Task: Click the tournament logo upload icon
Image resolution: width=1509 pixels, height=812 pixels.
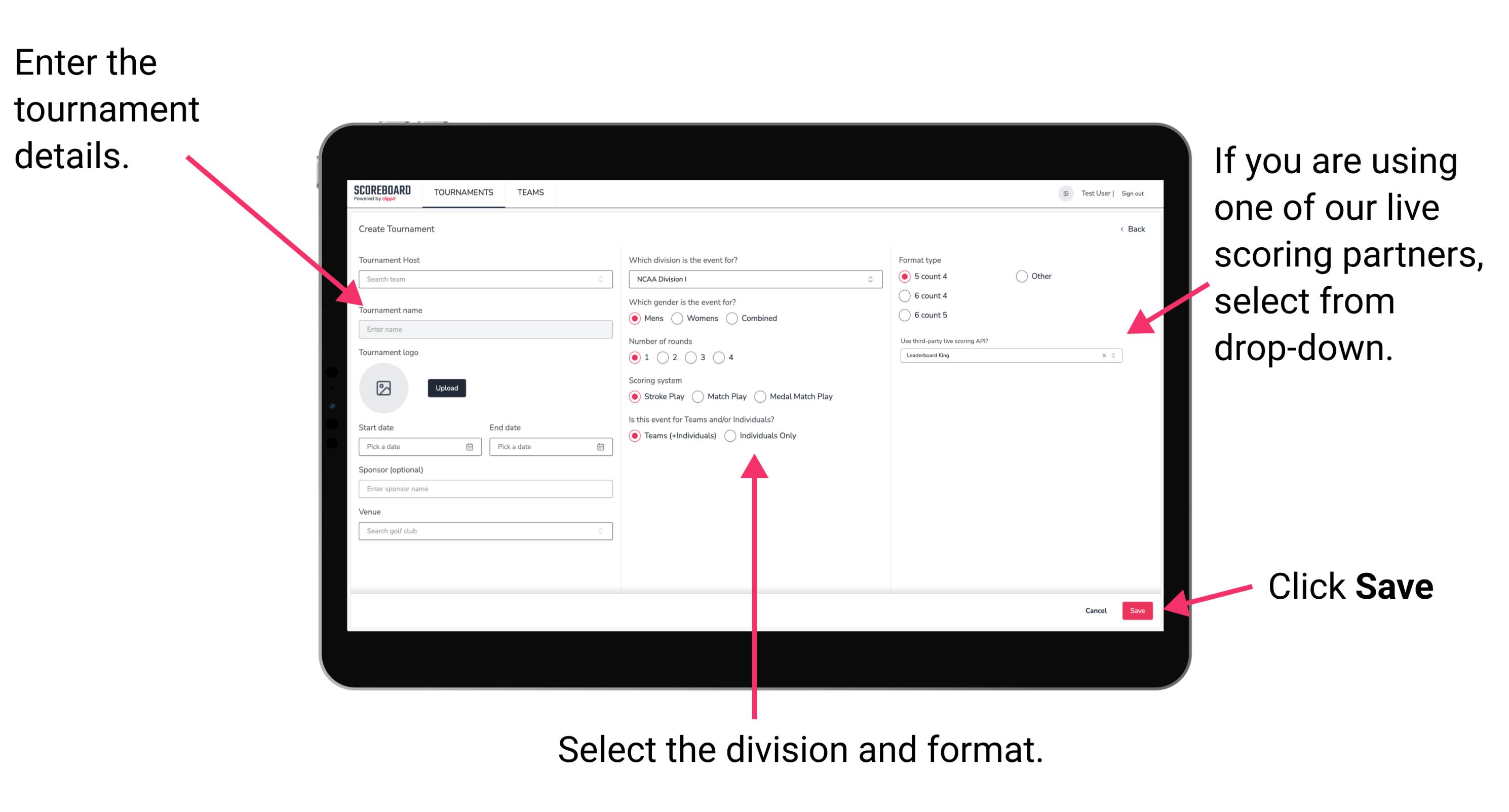Action: [385, 389]
